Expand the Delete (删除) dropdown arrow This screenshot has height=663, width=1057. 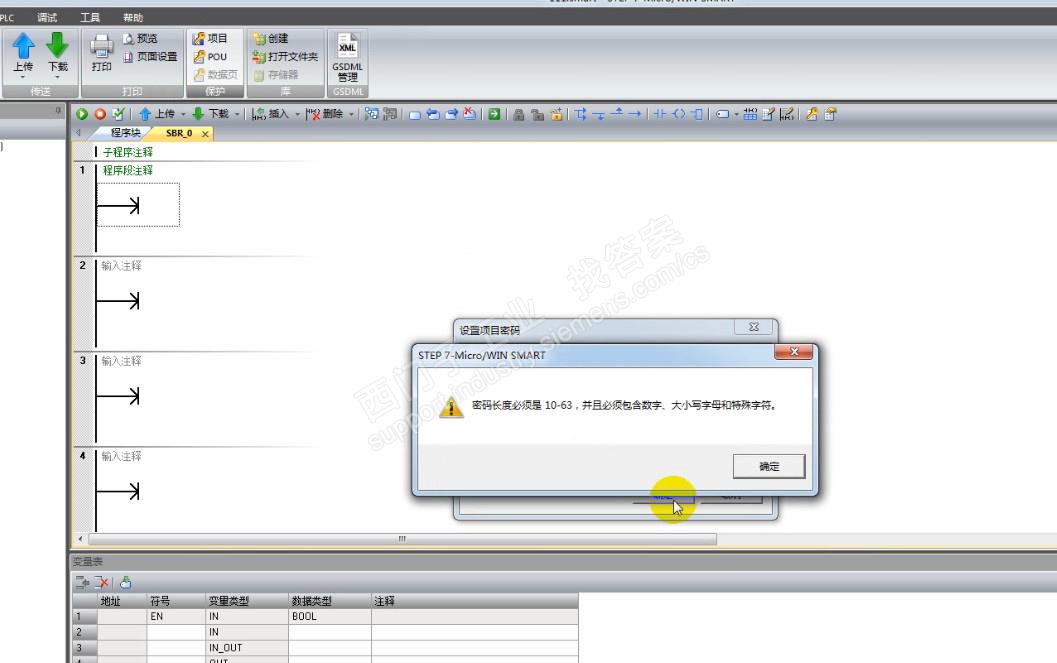tap(351, 115)
